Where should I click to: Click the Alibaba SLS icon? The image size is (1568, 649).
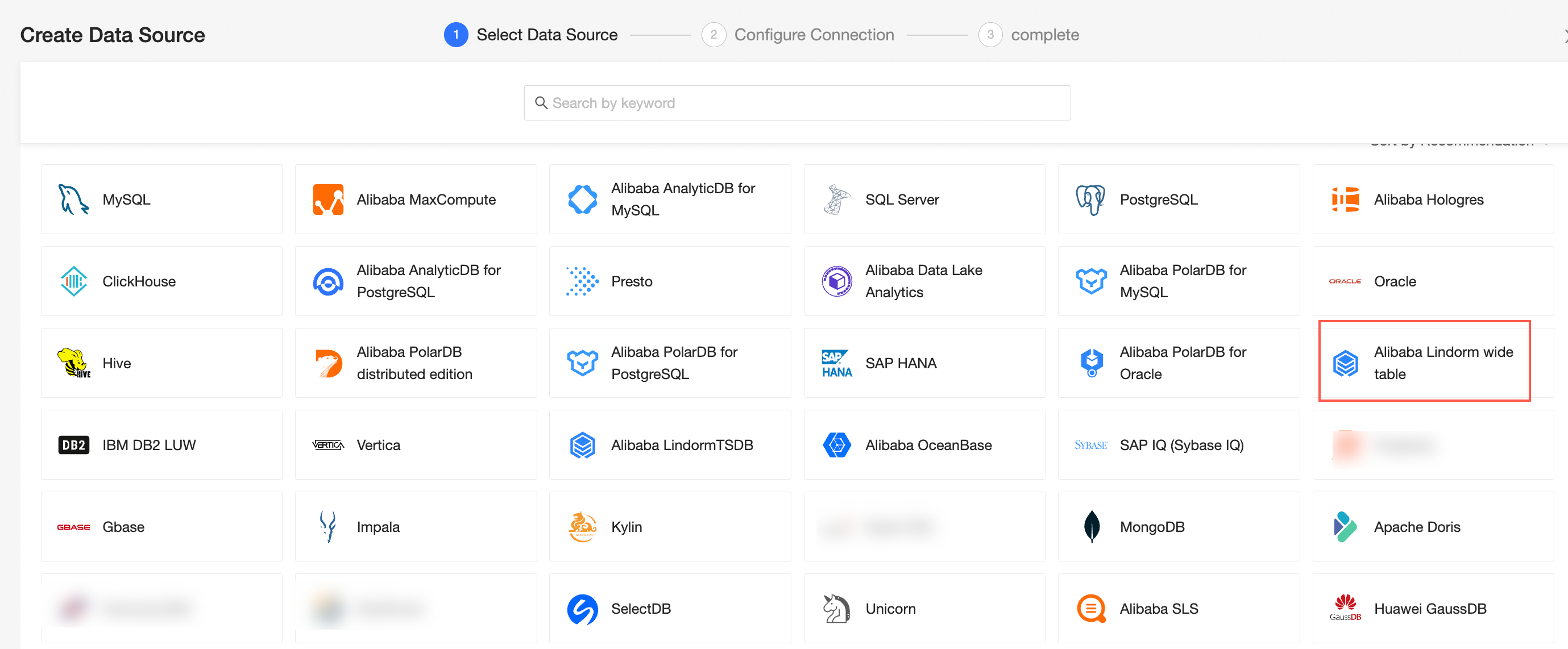pyautogui.click(x=1091, y=609)
